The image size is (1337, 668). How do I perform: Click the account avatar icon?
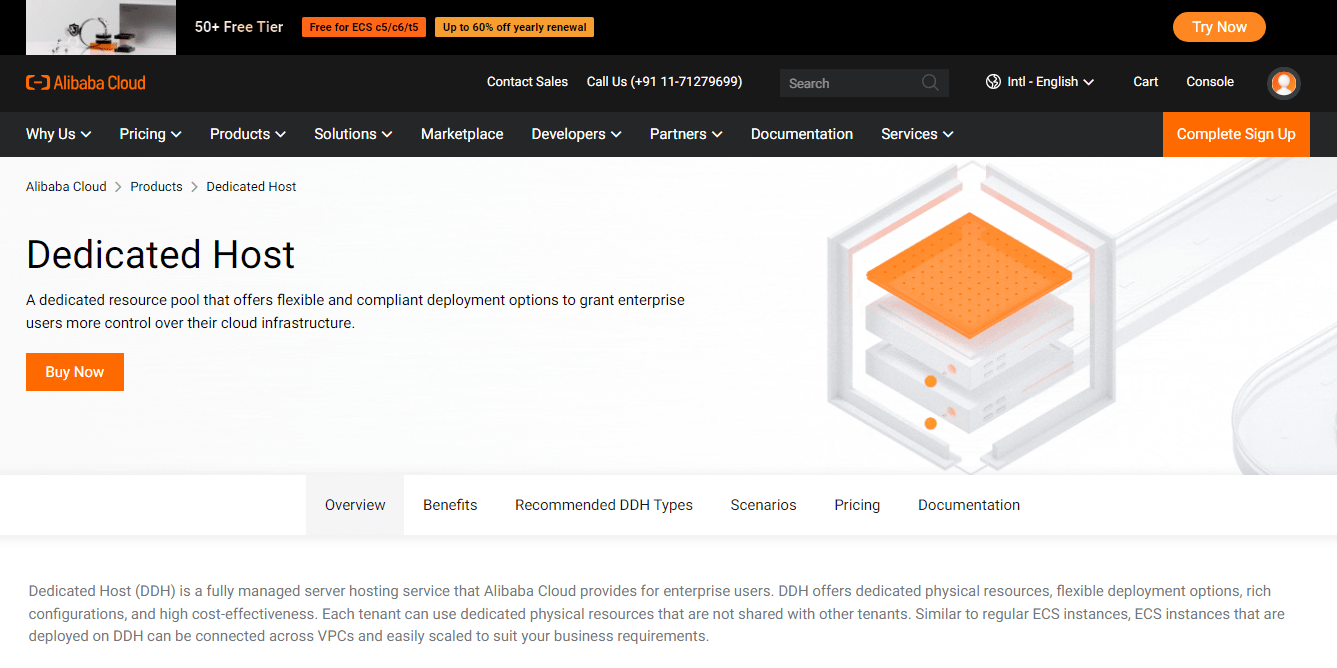1283,83
